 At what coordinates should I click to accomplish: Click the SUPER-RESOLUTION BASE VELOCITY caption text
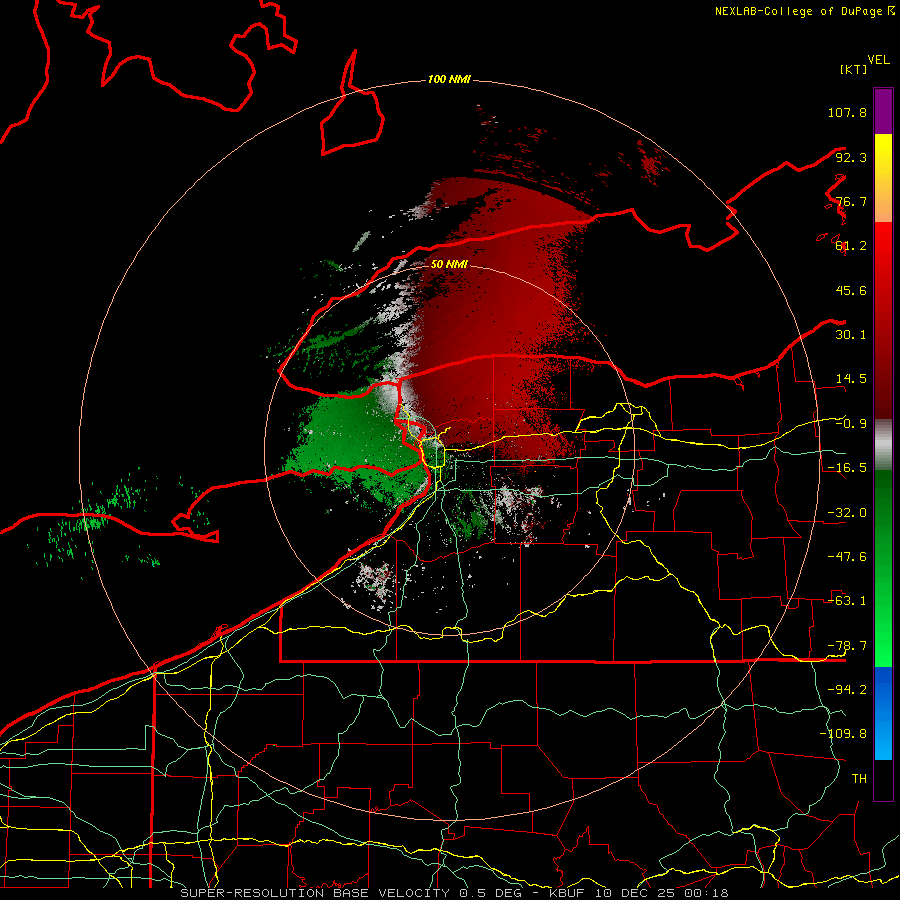[x=315, y=893]
